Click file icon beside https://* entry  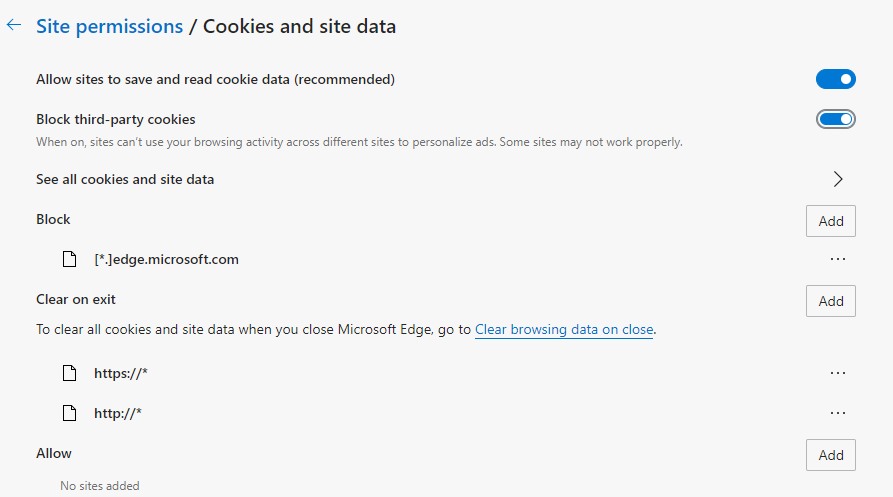click(x=69, y=373)
